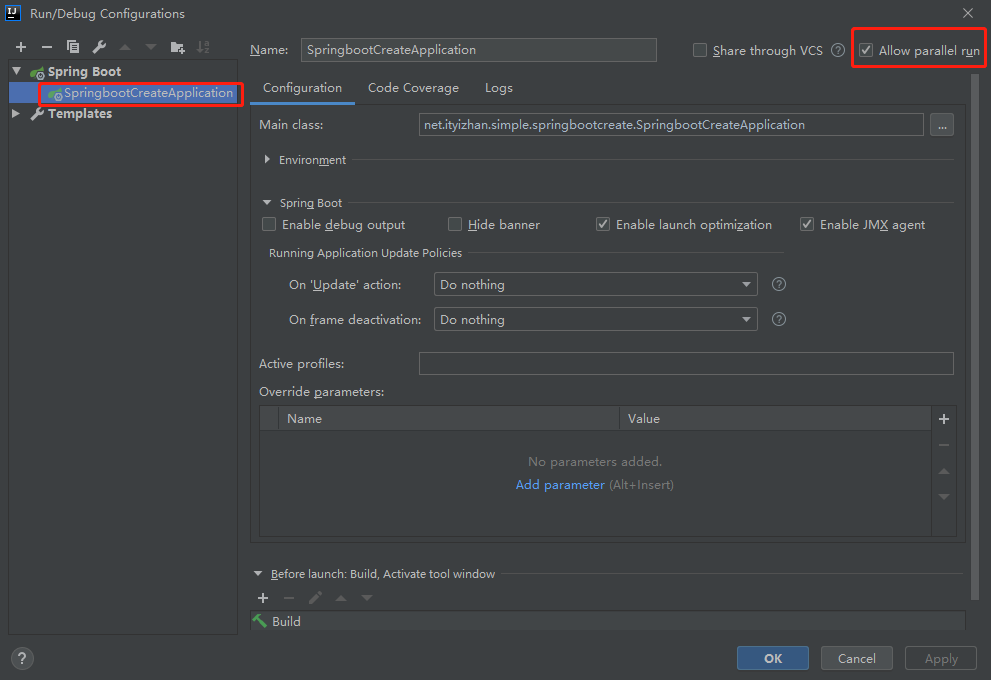Click the right panel vertical scrollbar
The height and width of the screenshot is (680, 991).
[975, 338]
